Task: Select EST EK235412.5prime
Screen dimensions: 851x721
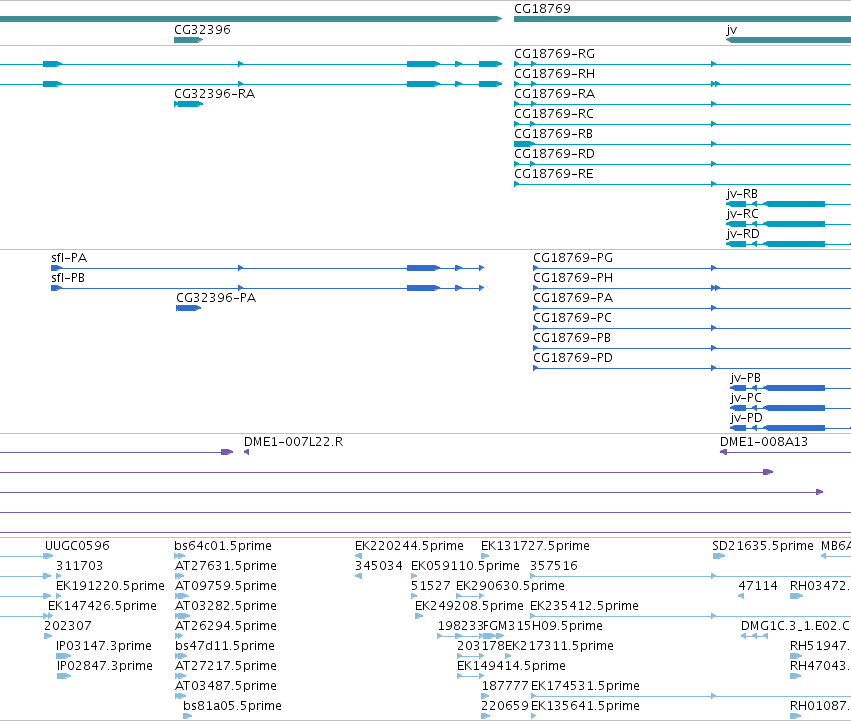Action: 585,606
